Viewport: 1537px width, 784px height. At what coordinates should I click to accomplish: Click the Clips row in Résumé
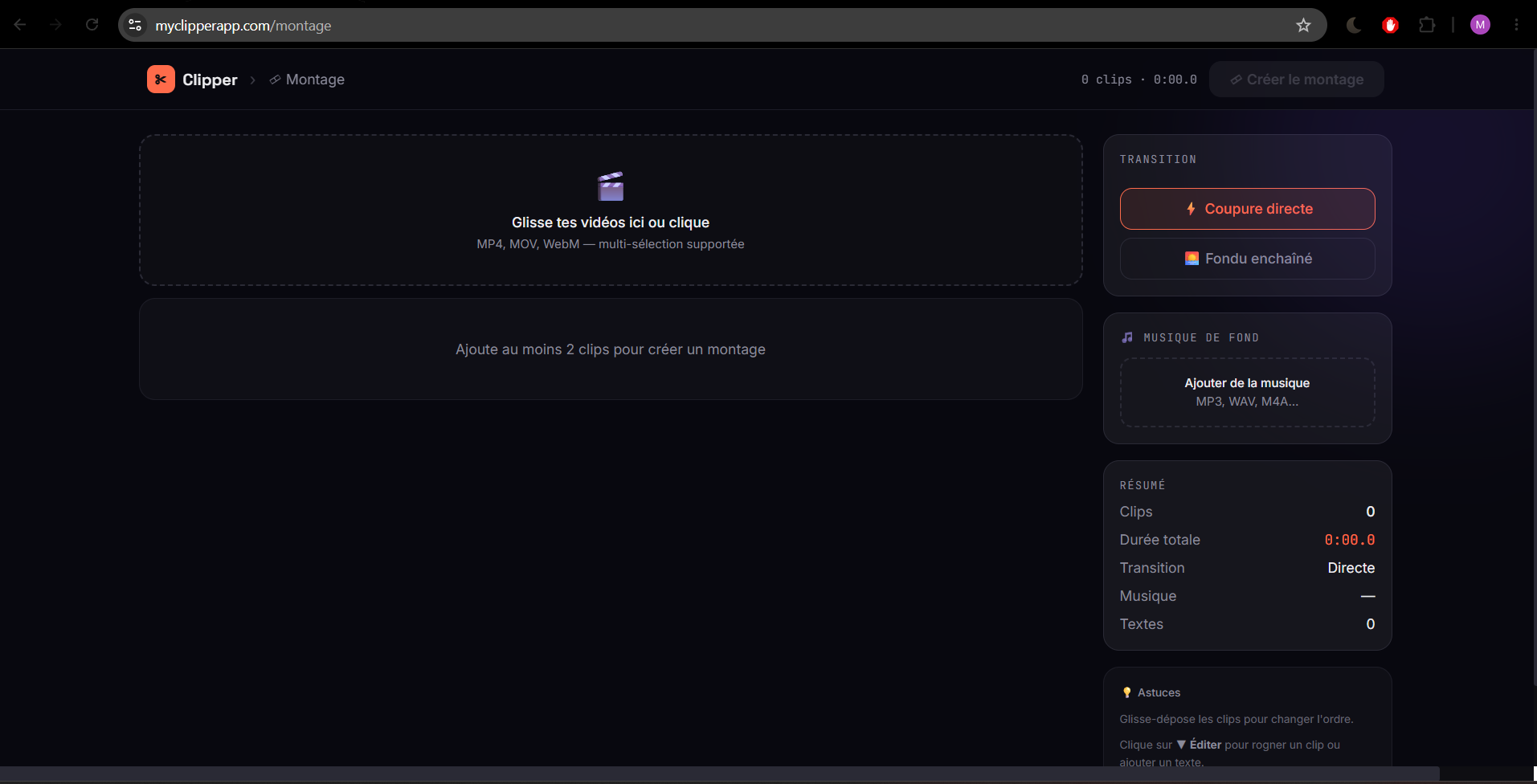click(1248, 512)
